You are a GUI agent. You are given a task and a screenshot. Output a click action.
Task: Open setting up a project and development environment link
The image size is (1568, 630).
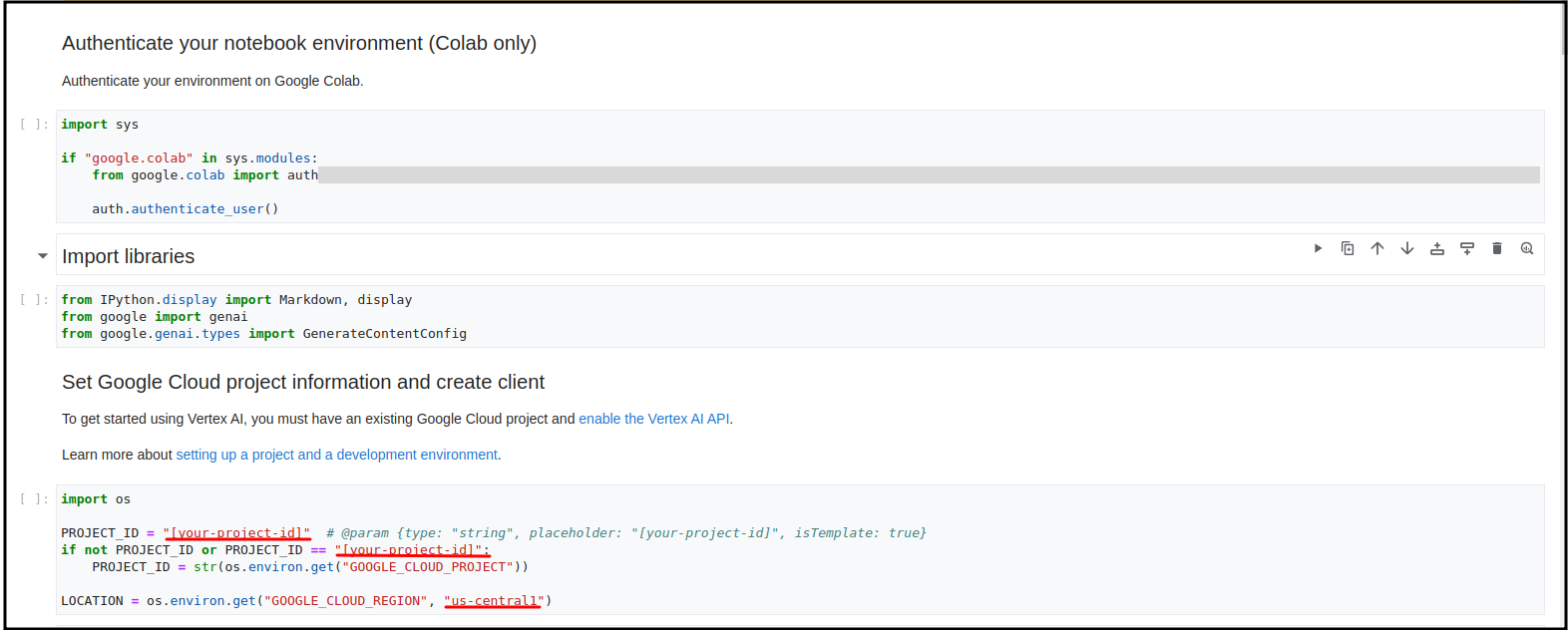point(337,455)
